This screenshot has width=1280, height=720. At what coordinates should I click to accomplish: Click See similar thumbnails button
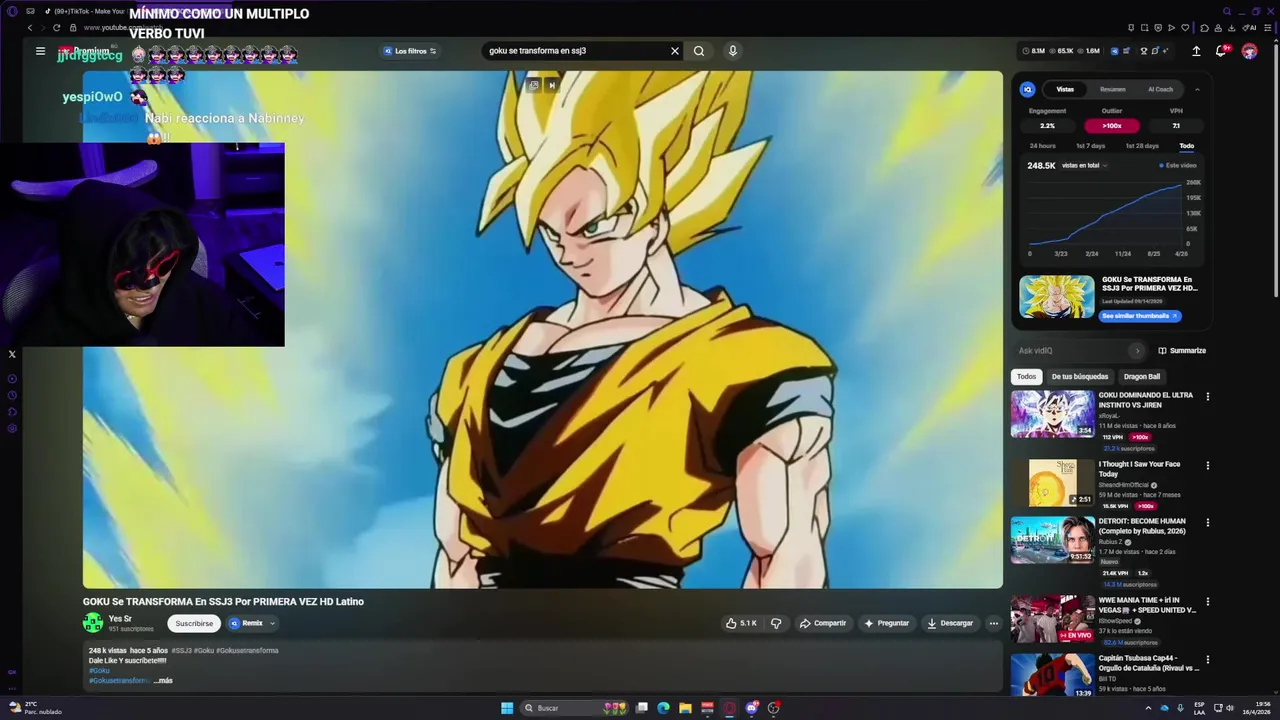click(1140, 316)
